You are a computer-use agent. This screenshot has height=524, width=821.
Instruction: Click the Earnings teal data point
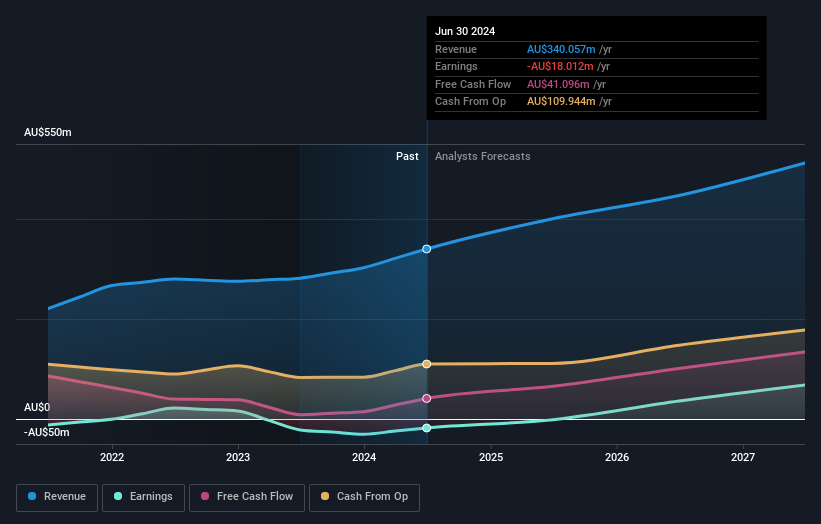pyautogui.click(x=427, y=428)
